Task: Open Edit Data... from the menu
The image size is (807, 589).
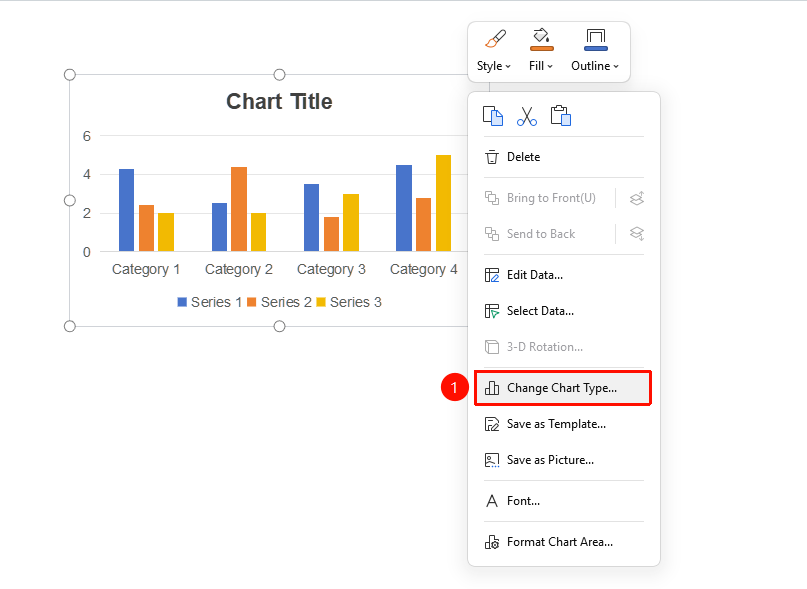Action: click(x=564, y=275)
